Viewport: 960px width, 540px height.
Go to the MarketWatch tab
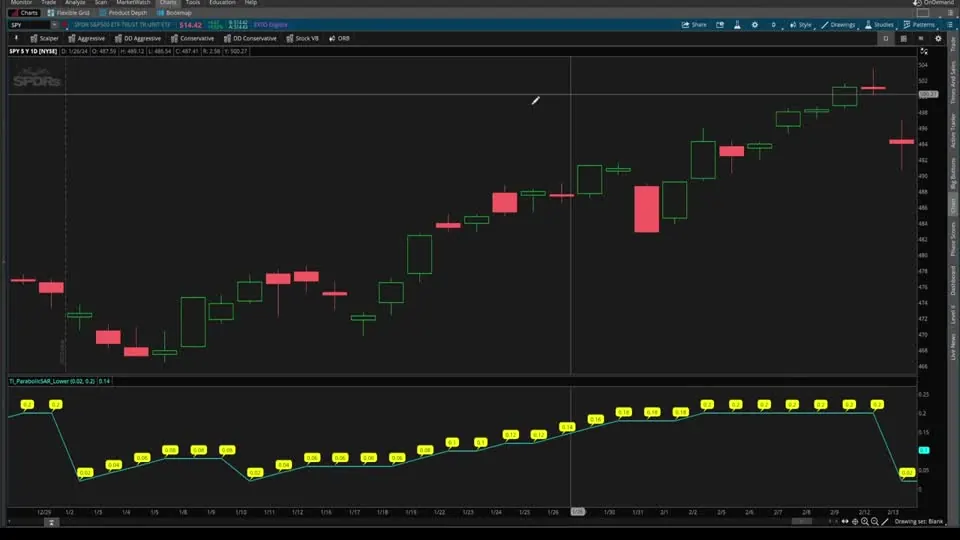click(133, 2)
